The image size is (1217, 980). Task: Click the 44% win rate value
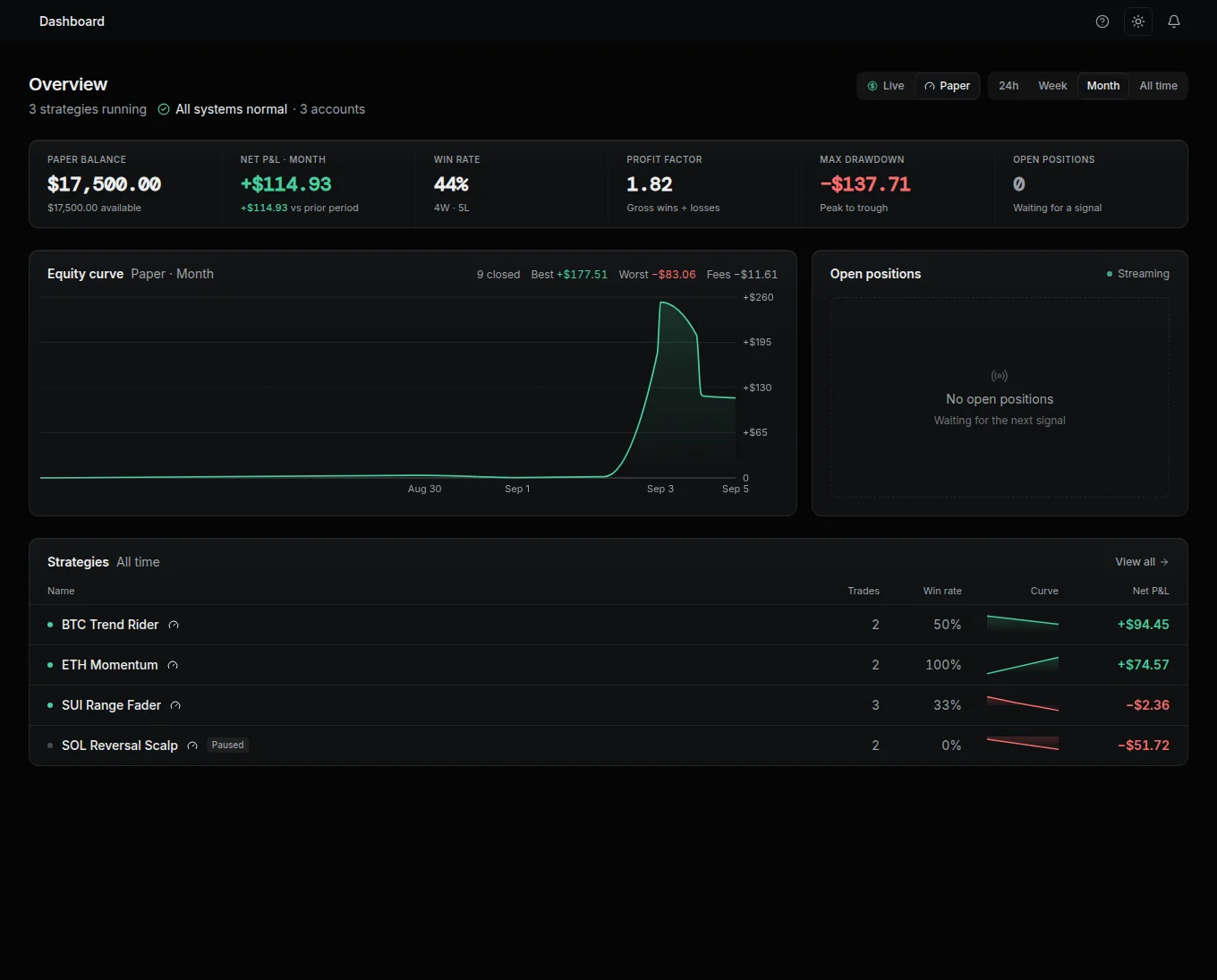[451, 184]
